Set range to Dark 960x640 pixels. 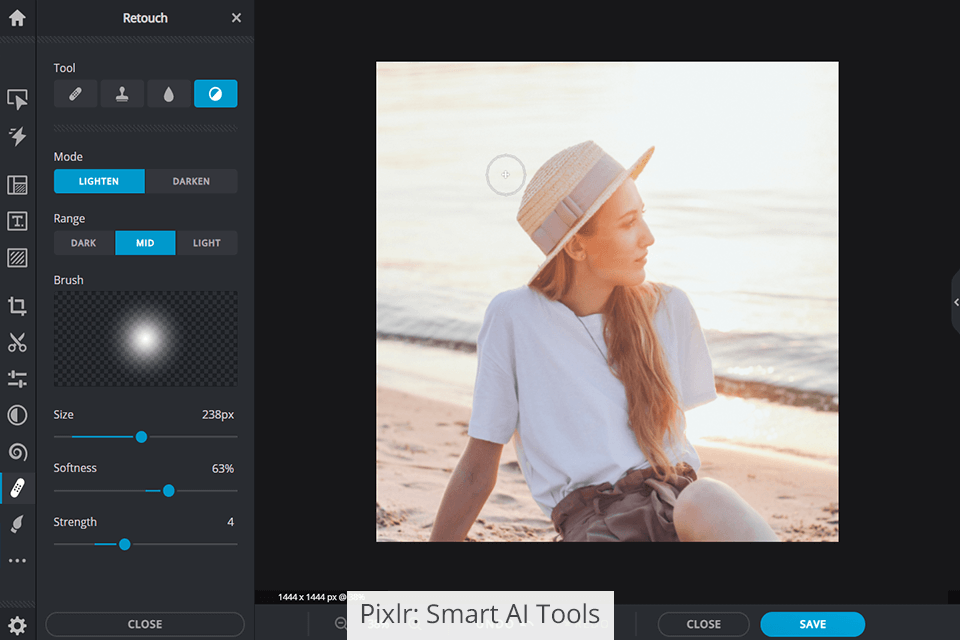(83, 243)
